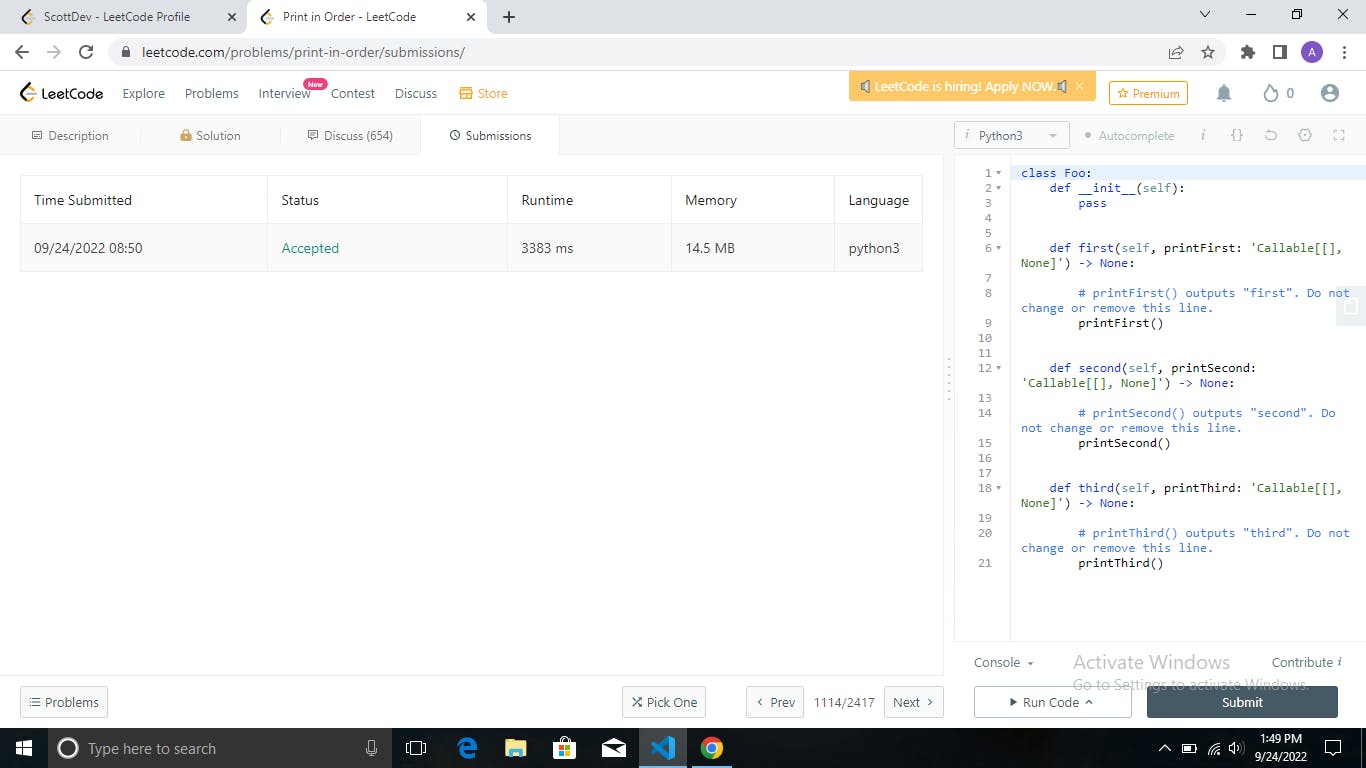Open Contest in the top navigation

coord(353,93)
